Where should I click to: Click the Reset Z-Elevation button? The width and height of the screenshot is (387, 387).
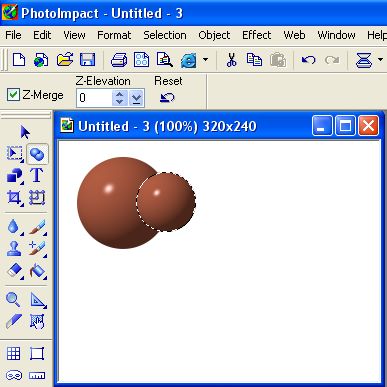point(167,98)
